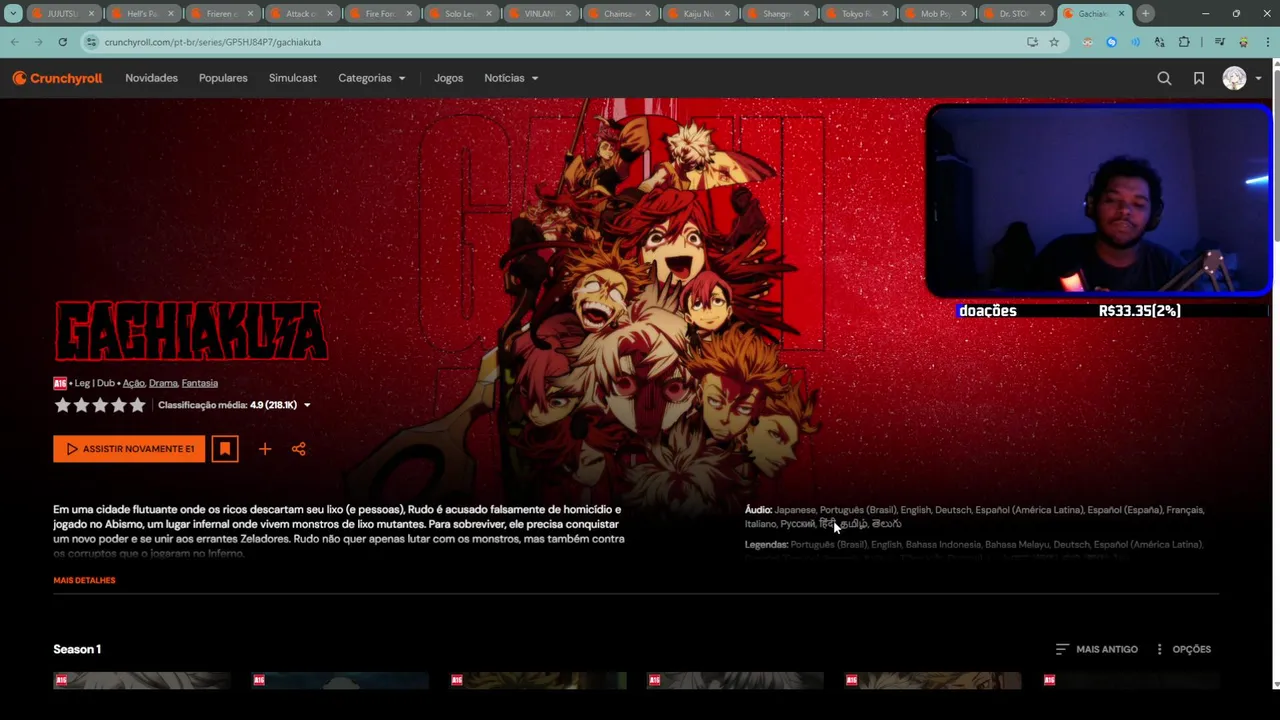Open the Crunchyroll search icon
This screenshot has height=720, width=1280.
tap(1164, 78)
